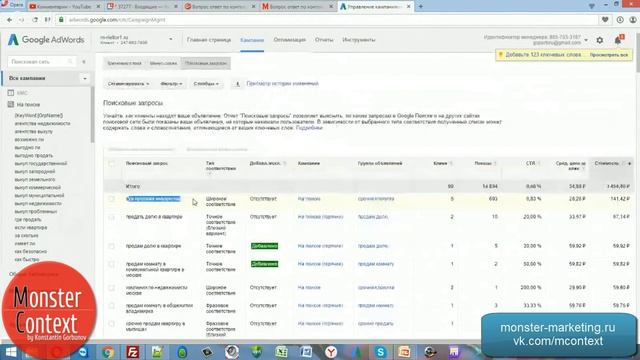Open TeamViewer from the taskbar
Image resolution: width=640 pixels, height=360 pixels.
pos(83,352)
